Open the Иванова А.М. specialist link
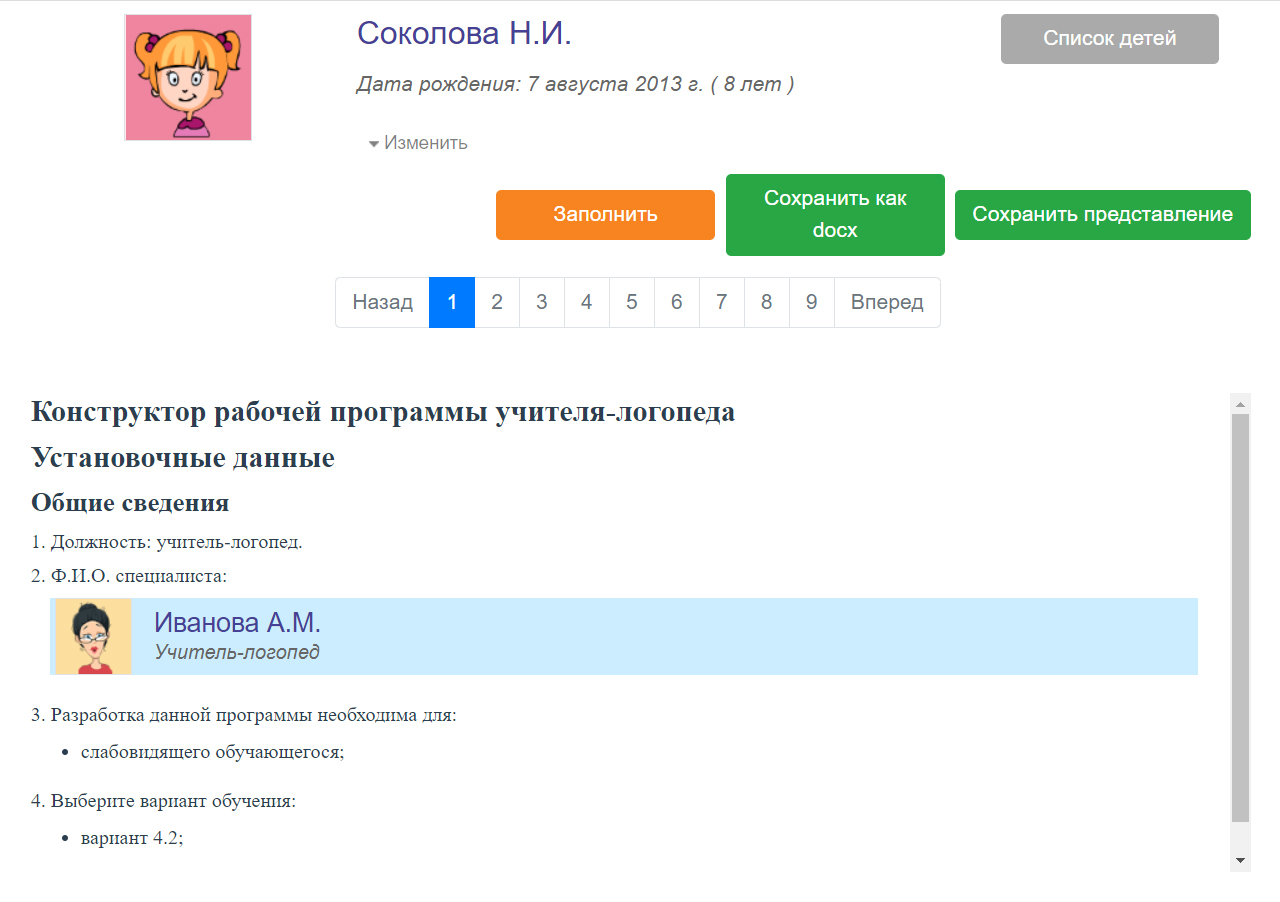This screenshot has height=902, width=1280. pyautogui.click(x=237, y=623)
